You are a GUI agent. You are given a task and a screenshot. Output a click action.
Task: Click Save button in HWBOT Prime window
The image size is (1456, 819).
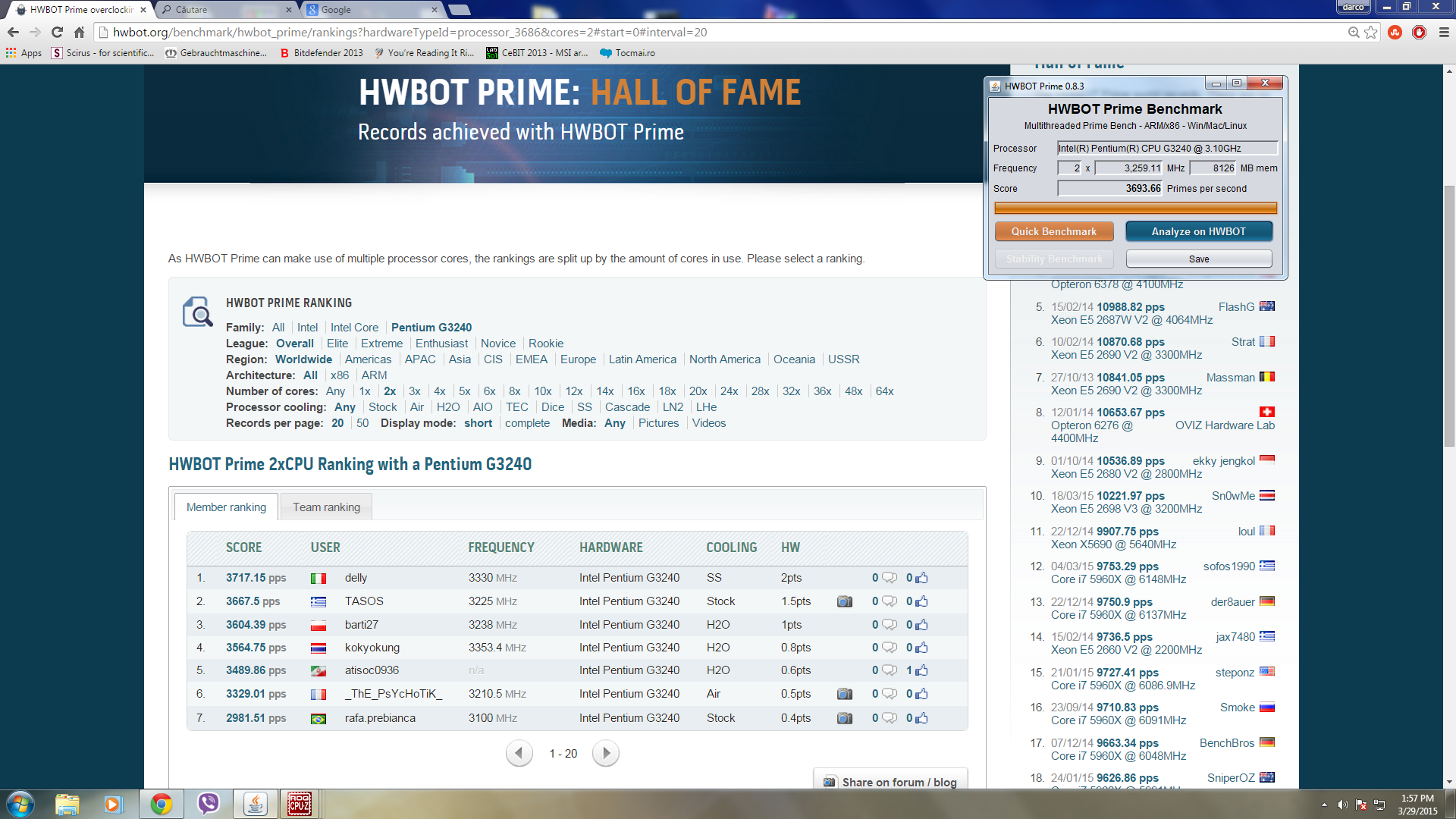[1198, 259]
